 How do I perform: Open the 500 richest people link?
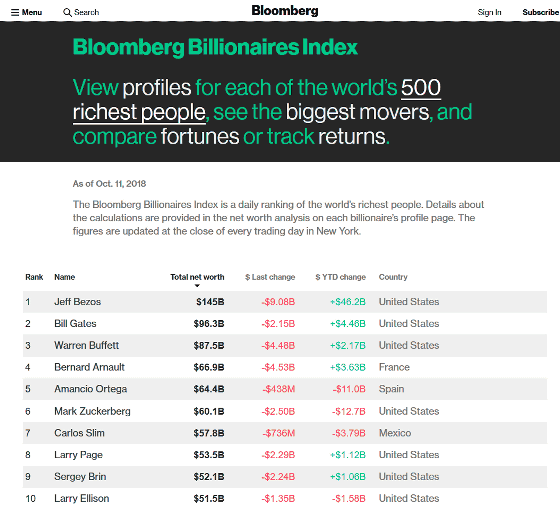257,100
